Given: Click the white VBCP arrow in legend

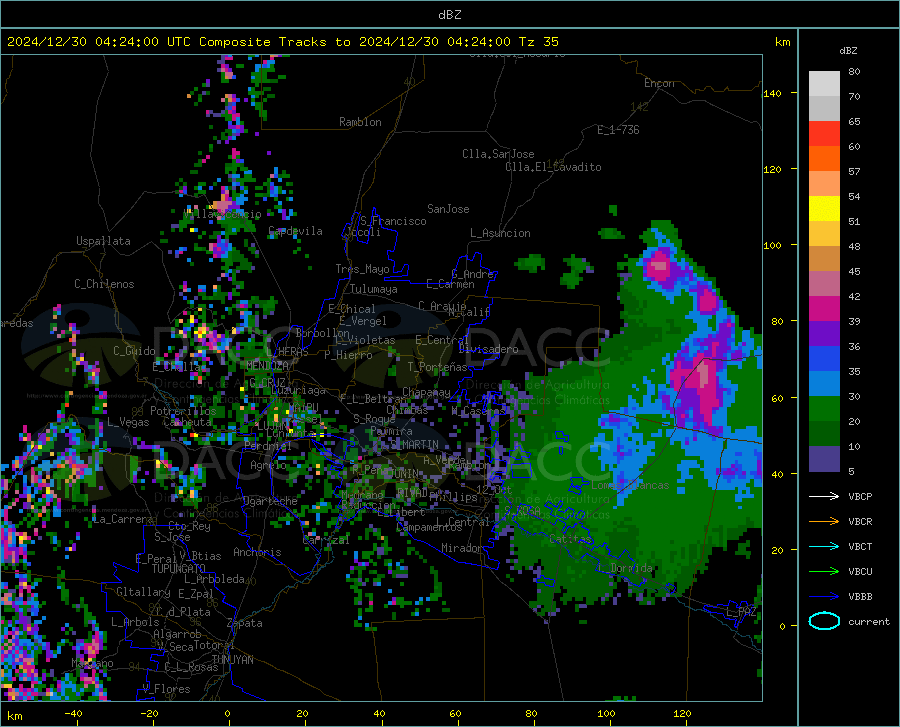Looking at the screenshot, I should tap(824, 496).
